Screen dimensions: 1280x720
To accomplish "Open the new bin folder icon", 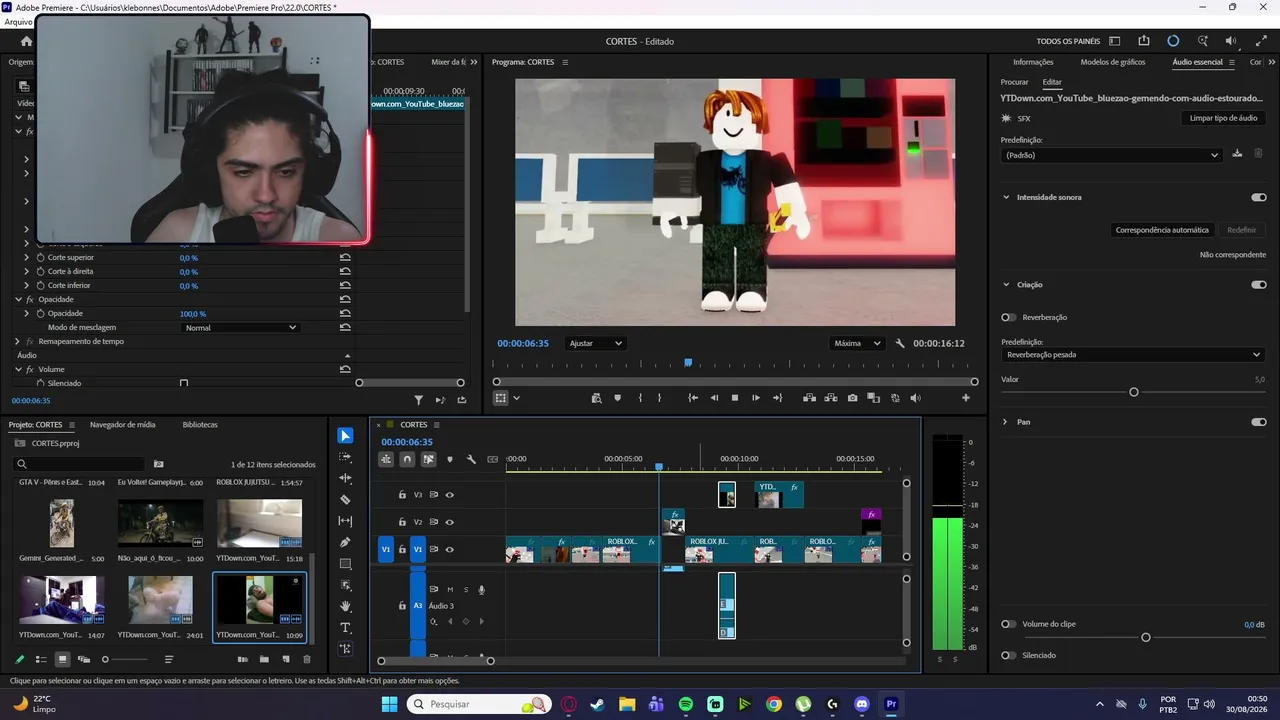I will point(264,659).
